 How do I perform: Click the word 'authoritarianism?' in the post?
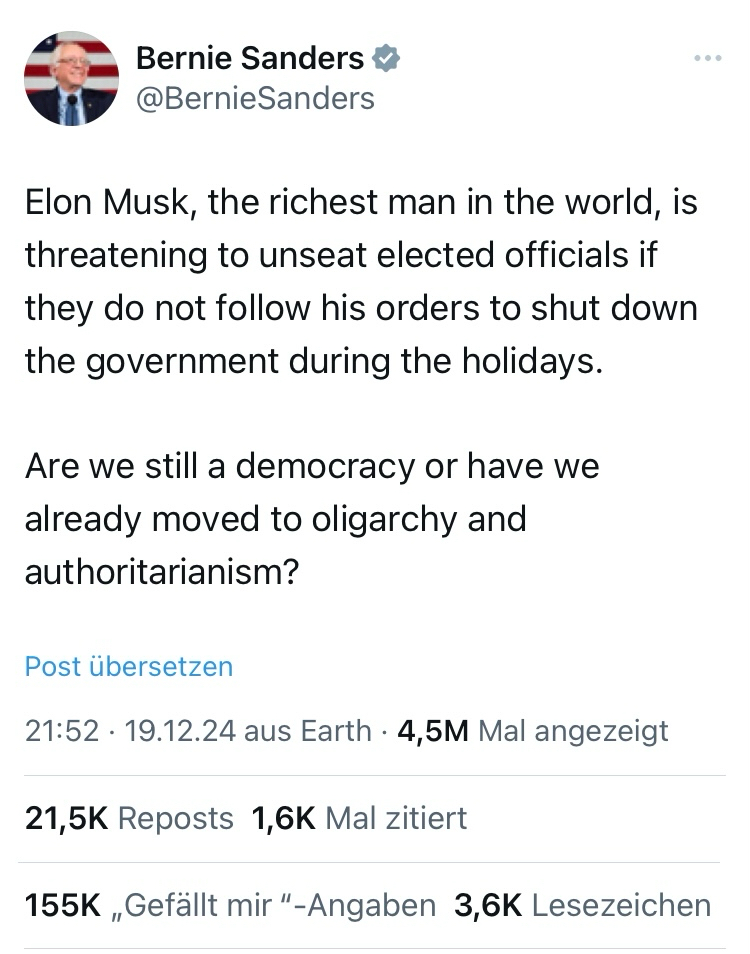click(x=162, y=573)
